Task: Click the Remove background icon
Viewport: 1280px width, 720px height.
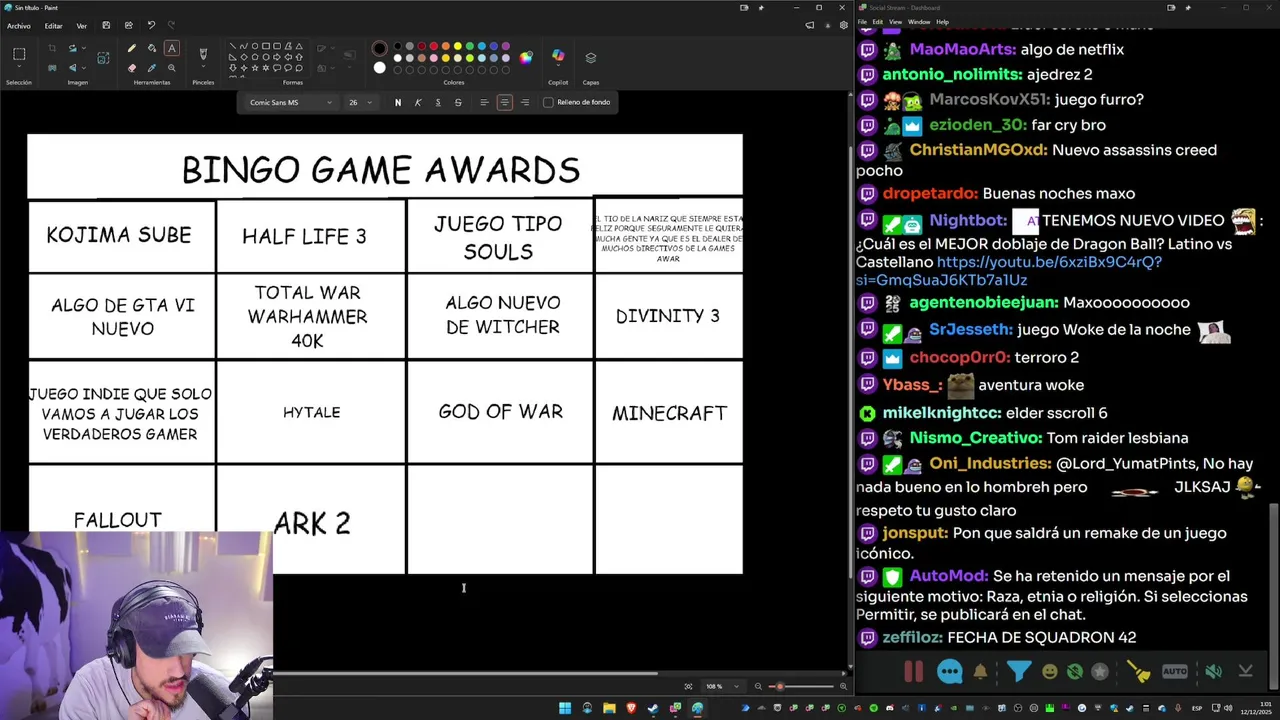Action: pos(52,68)
